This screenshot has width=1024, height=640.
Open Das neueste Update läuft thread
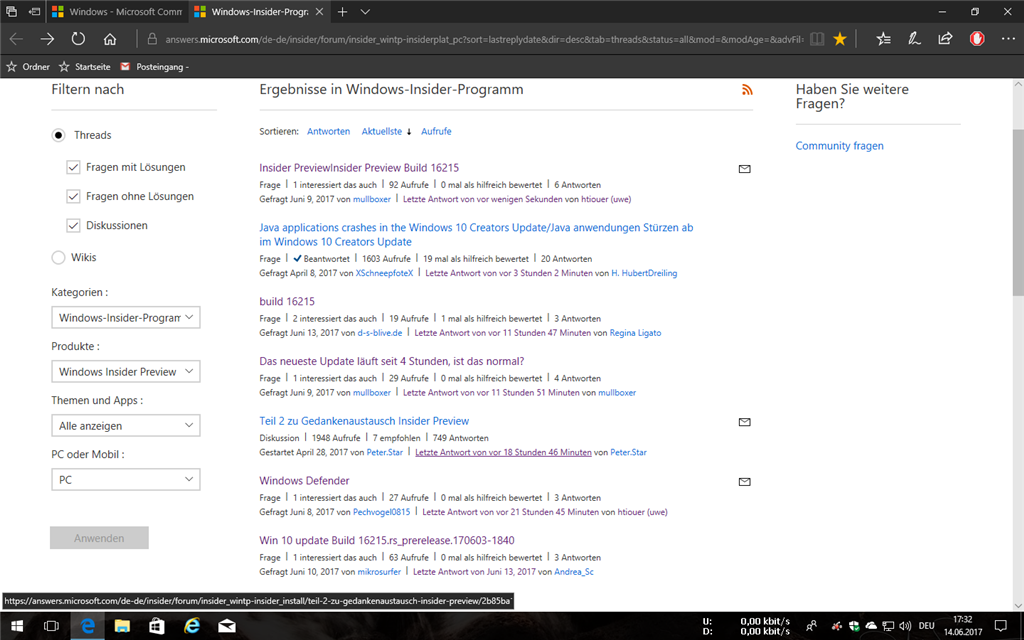(x=392, y=361)
